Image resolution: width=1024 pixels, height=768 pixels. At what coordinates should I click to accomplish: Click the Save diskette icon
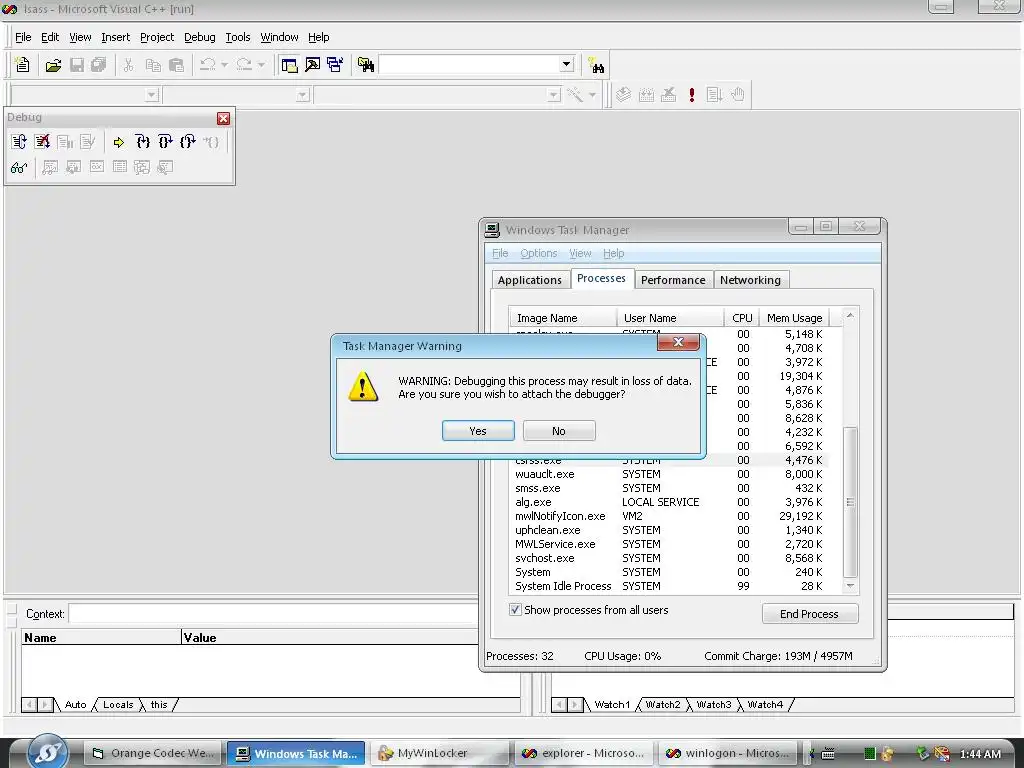click(77, 65)
